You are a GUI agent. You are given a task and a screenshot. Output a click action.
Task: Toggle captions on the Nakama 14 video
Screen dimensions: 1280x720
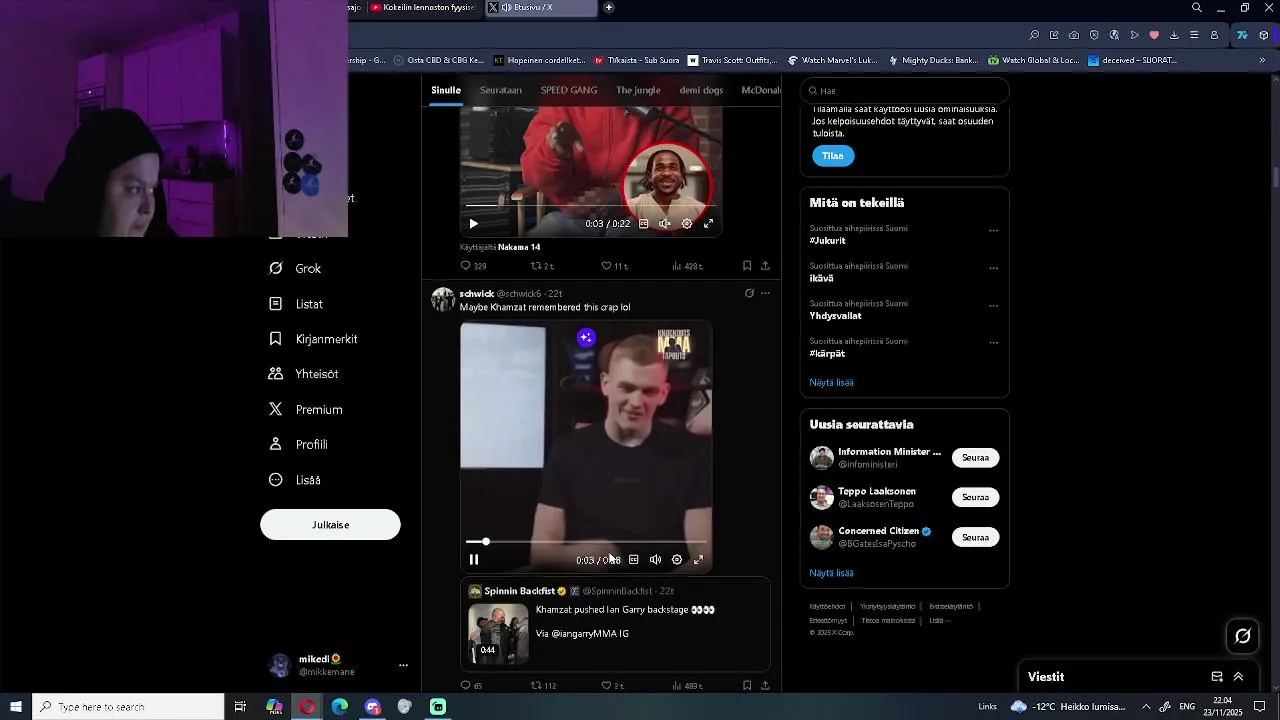point(643,224)
